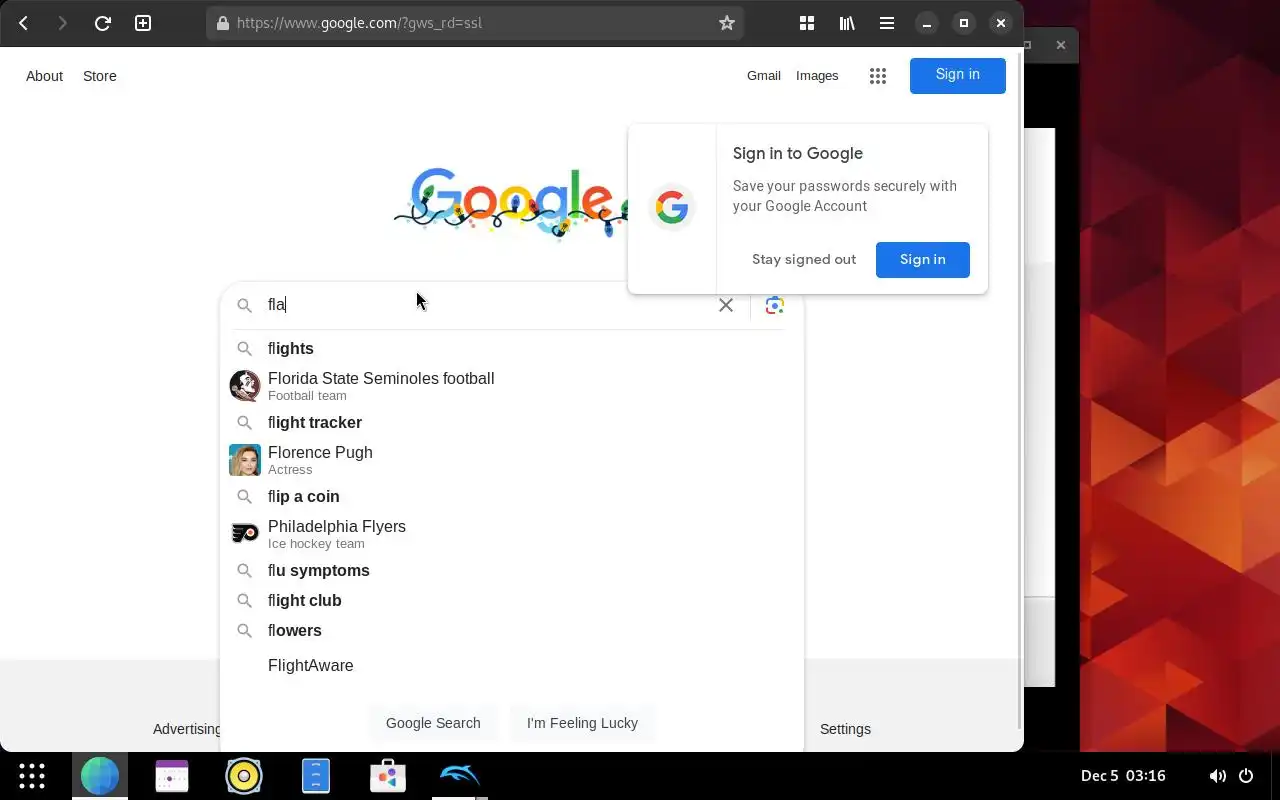Open the show applications grid in taskbar

click(x=32, y=776)
